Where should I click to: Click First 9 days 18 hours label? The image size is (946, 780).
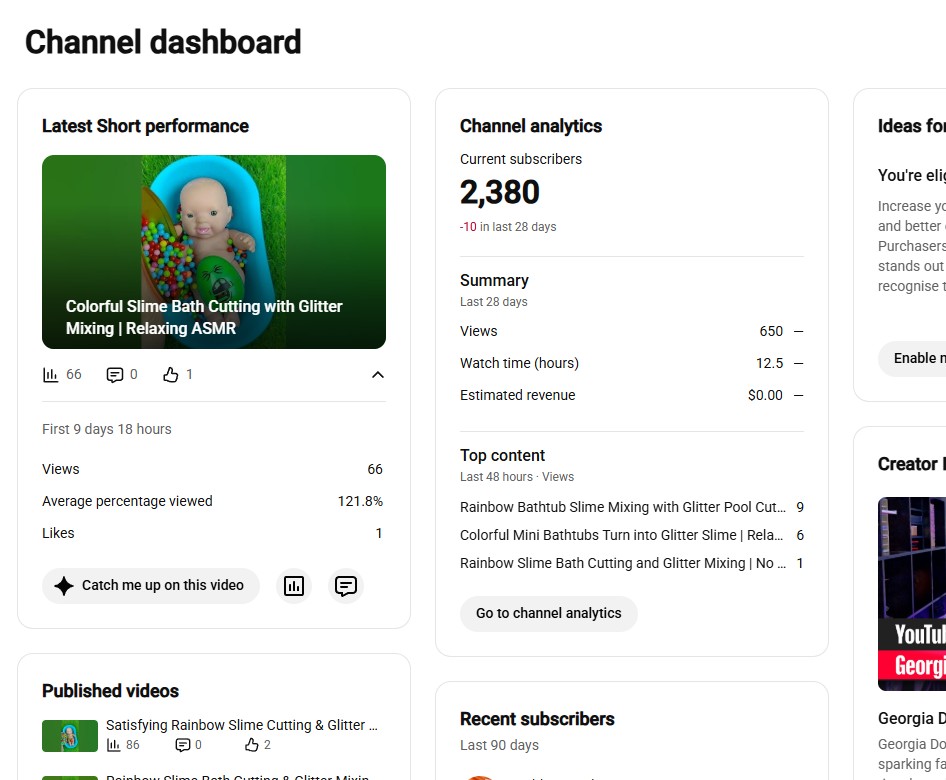tap(107, 429)
